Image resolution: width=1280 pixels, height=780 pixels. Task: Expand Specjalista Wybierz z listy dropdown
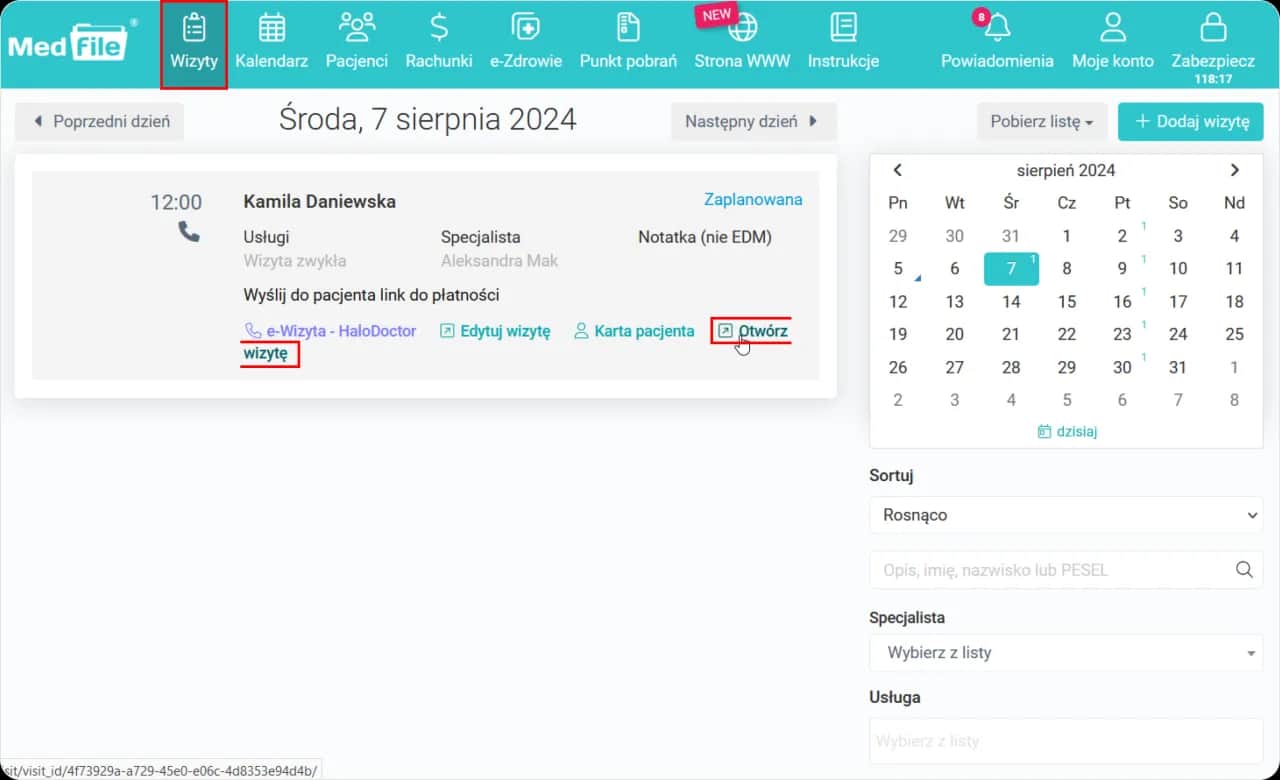(1066, 653)
